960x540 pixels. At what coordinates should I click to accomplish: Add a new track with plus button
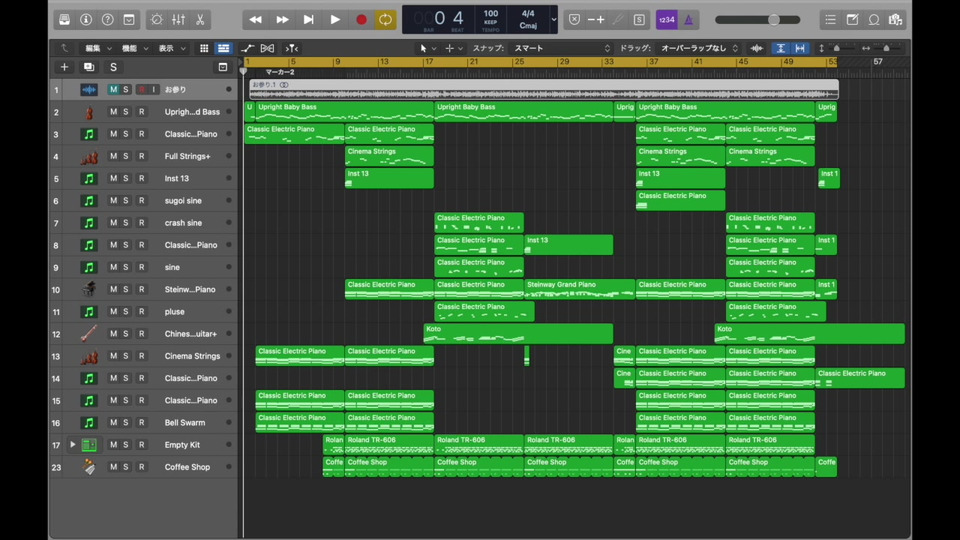[64, 67]
